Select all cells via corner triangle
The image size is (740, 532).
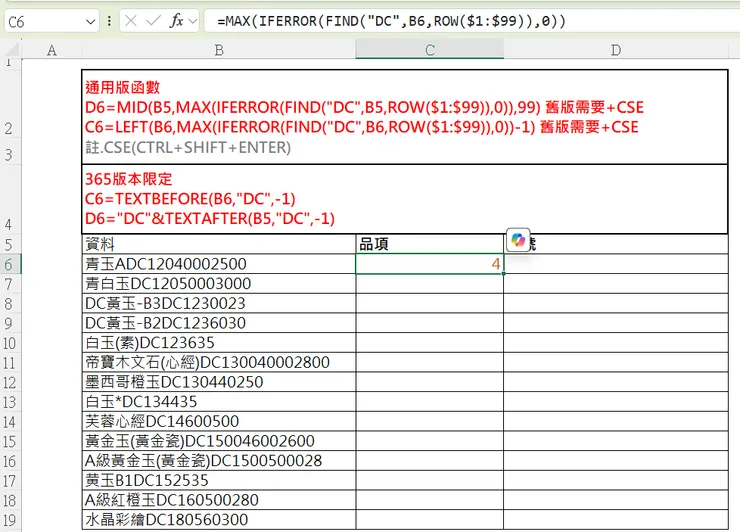coord(11,50)
